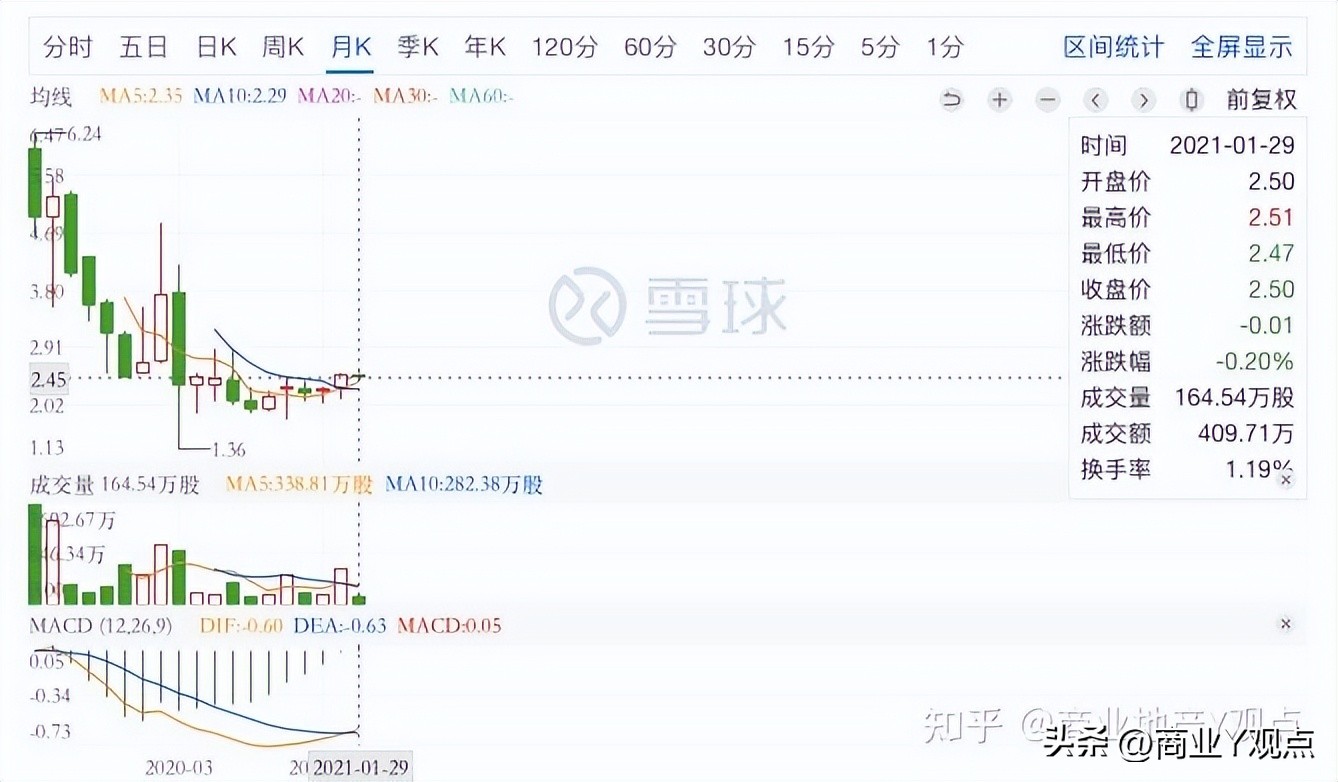1338x782 pixels.
Task: Pan the chart right using the right chevron
Action: (1144, 100)
